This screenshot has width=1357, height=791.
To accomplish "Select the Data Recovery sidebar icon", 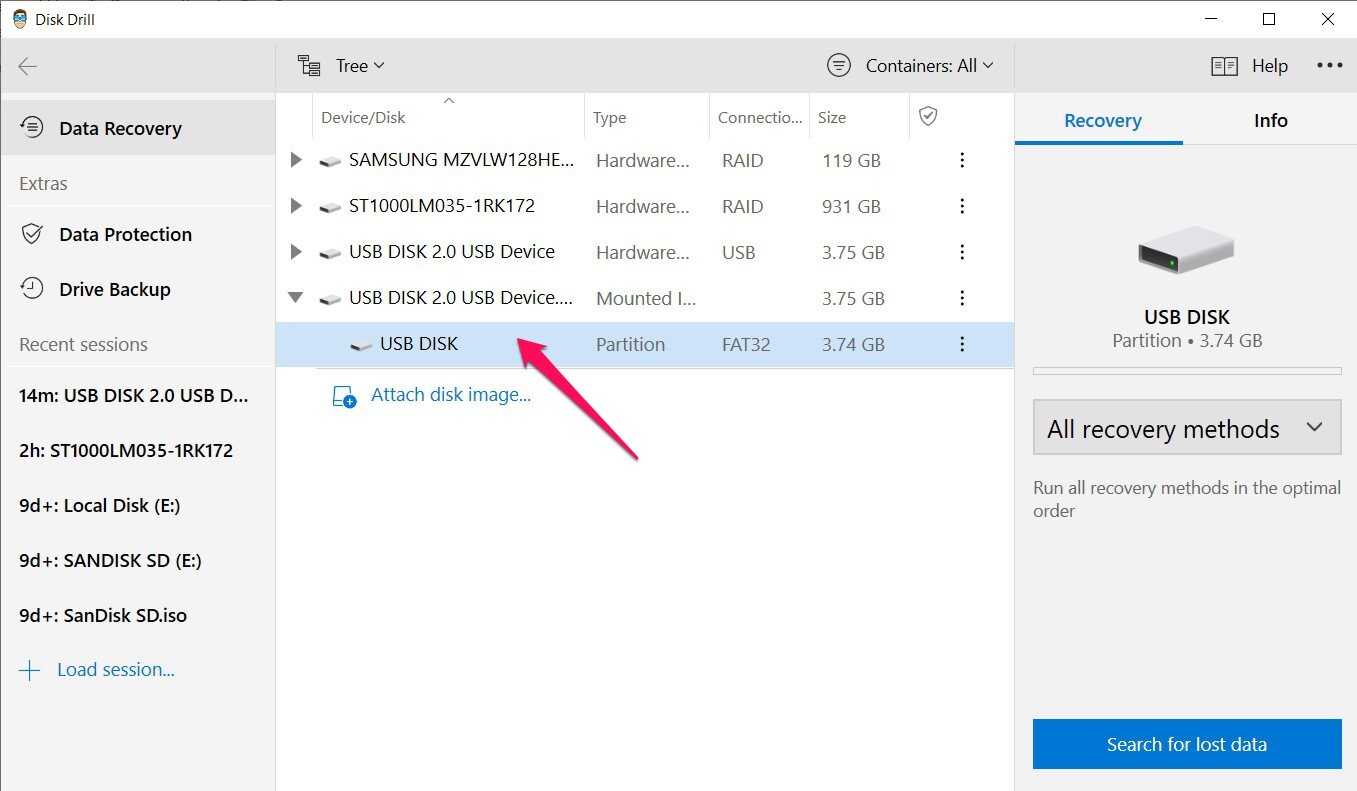I will pos(33,127).
